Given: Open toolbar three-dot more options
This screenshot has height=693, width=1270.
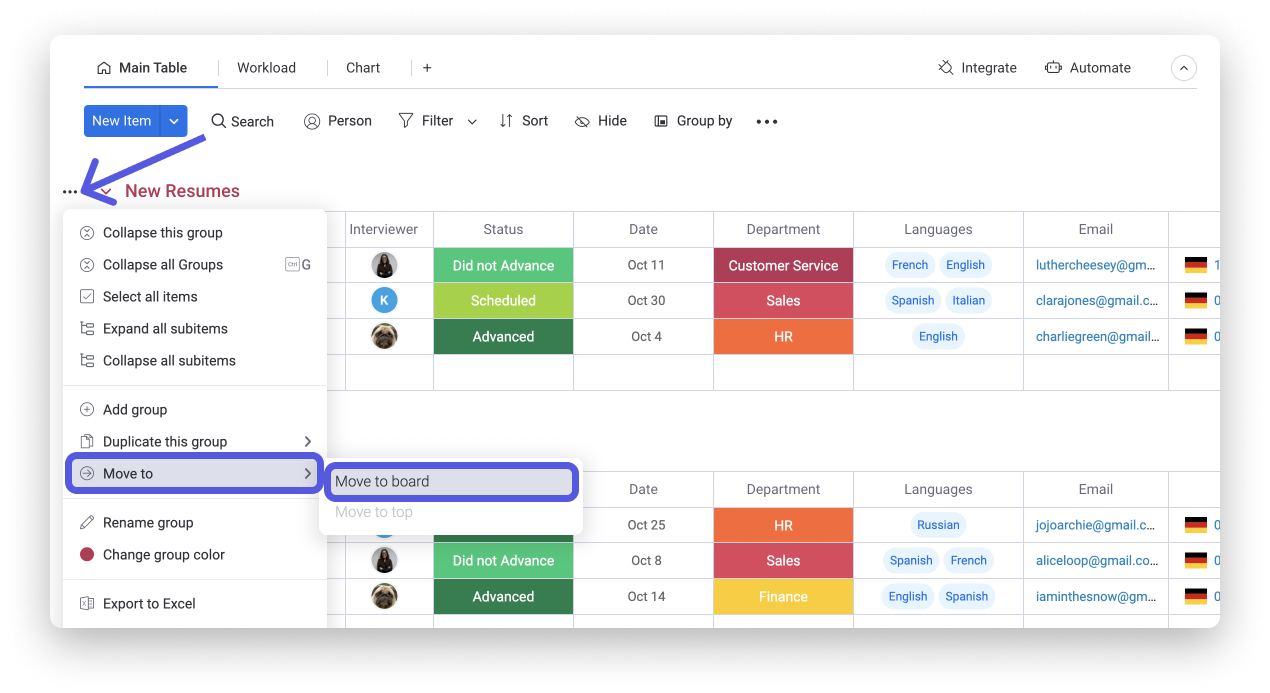Looking at the screenshot, I should (766, 121).
